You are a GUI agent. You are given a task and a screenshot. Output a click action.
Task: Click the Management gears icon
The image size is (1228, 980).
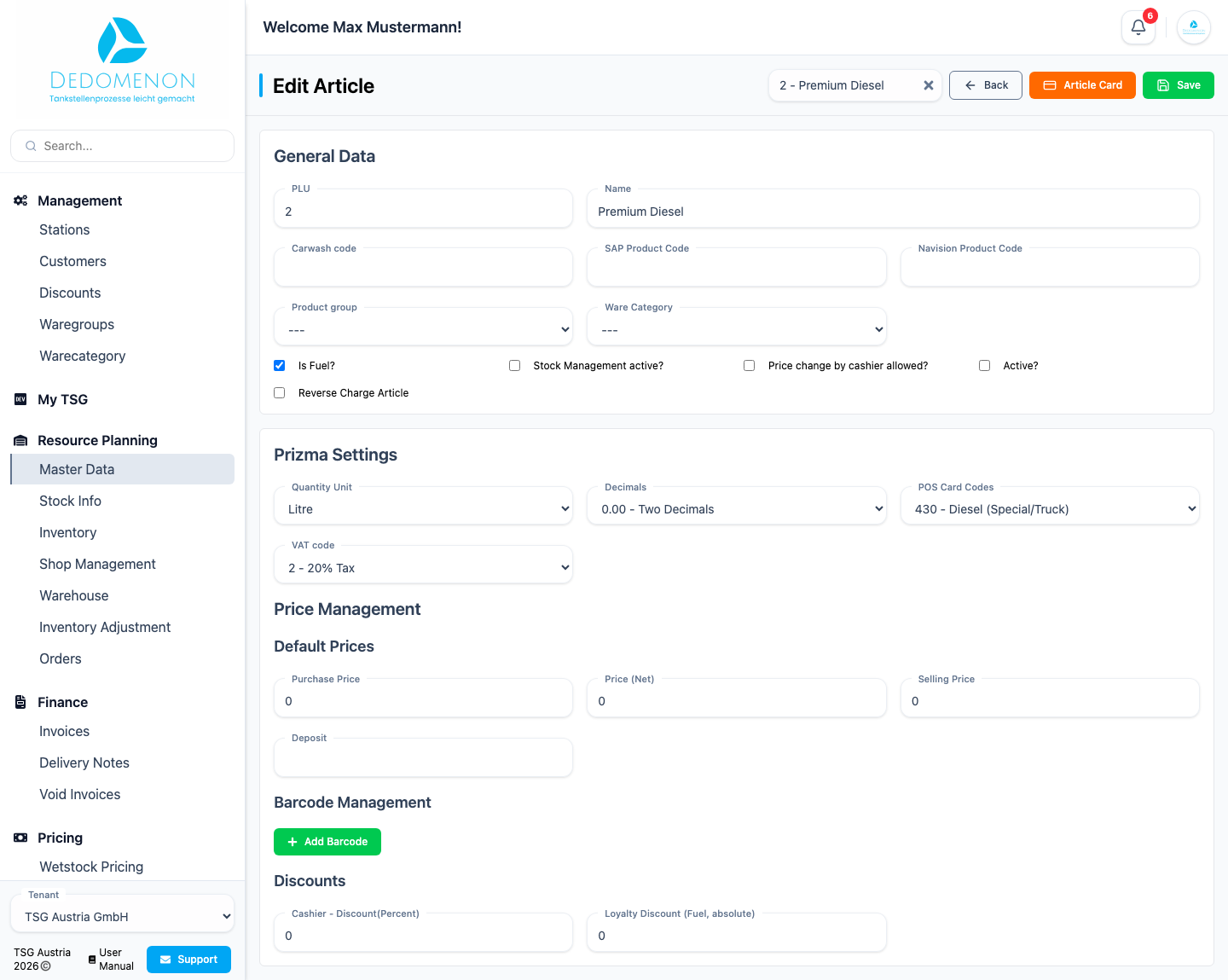point(20,200)
